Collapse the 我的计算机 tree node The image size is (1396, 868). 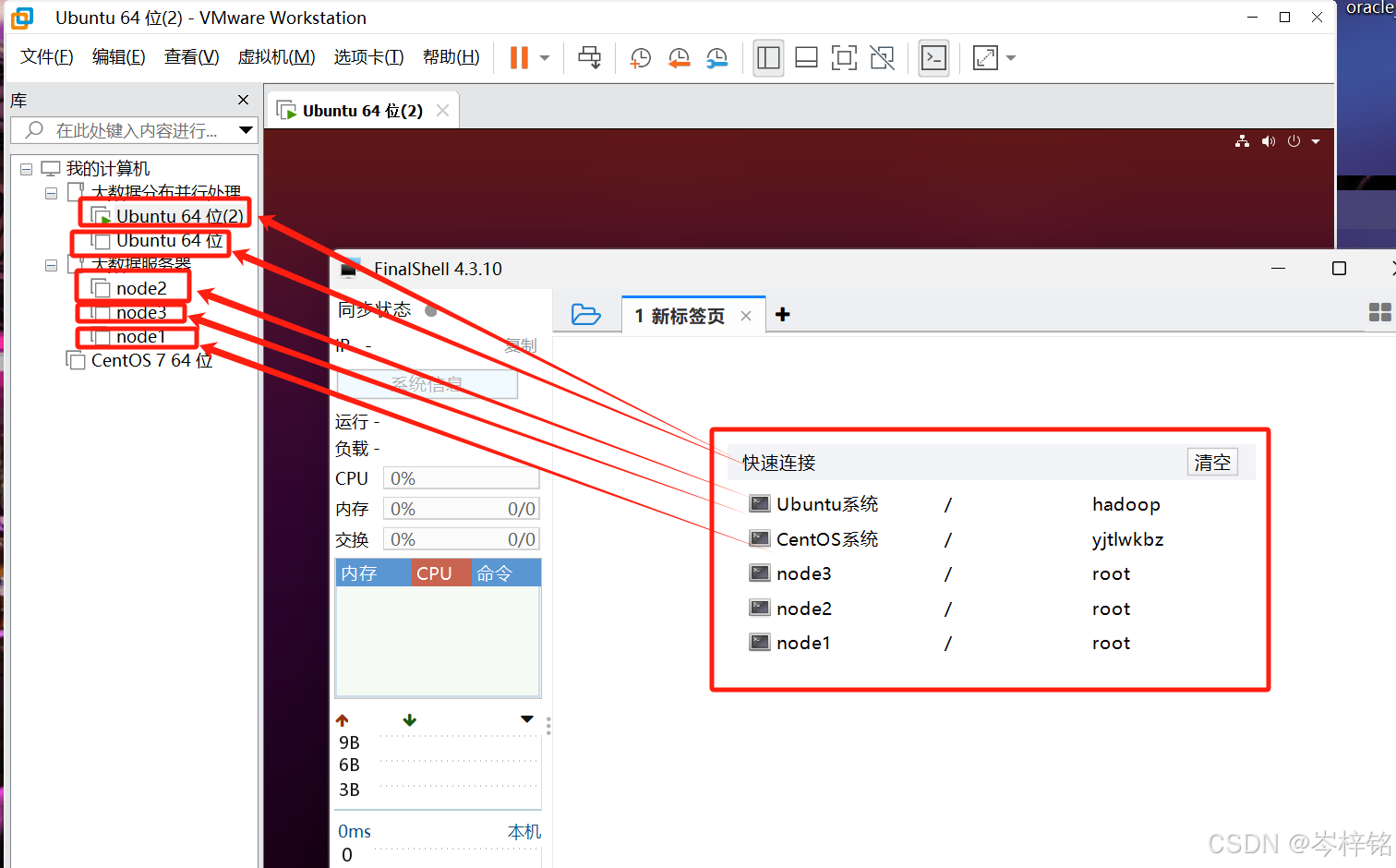coord(26,169)
